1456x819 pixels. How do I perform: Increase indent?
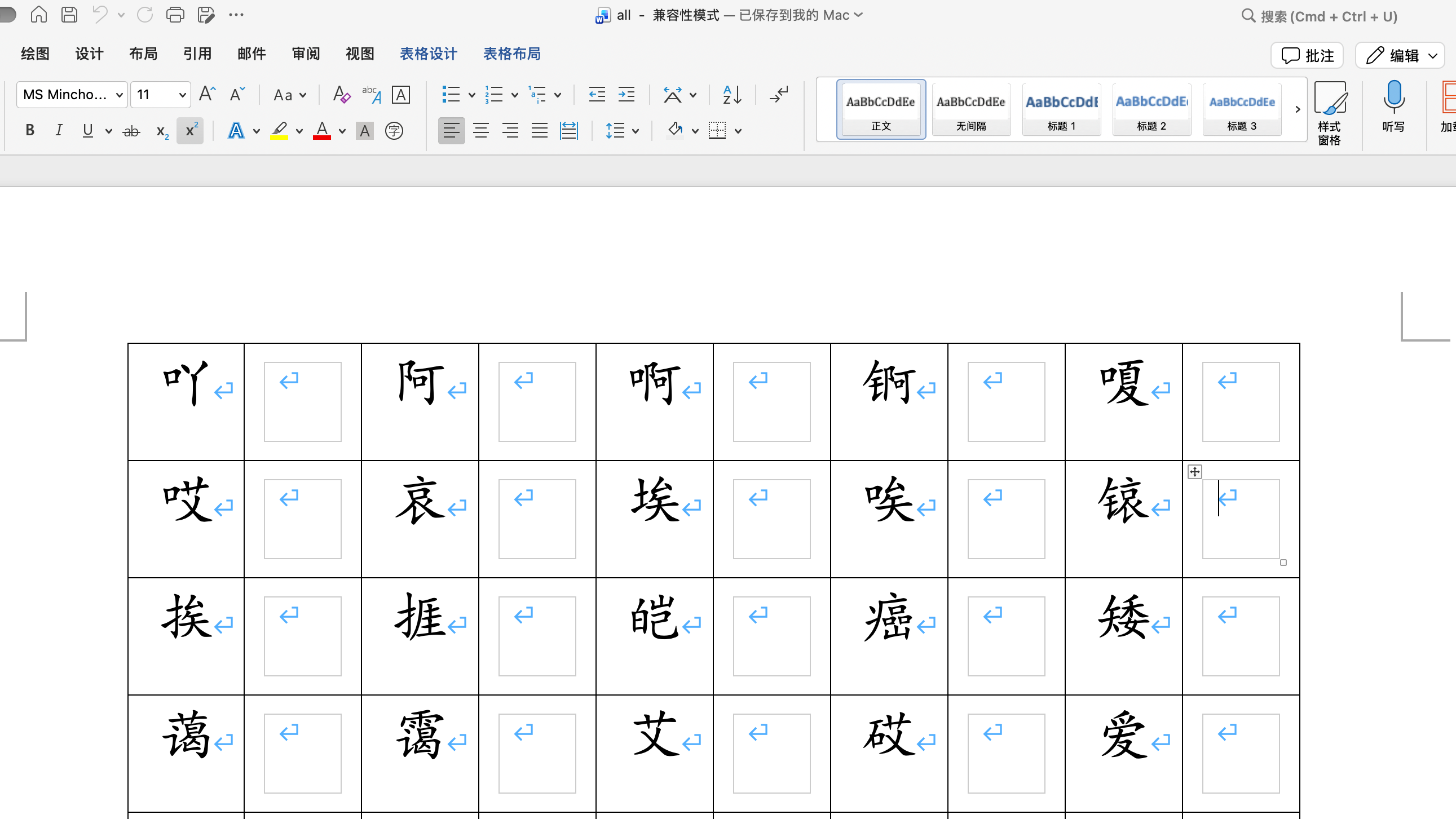click(x=626, y=94)
